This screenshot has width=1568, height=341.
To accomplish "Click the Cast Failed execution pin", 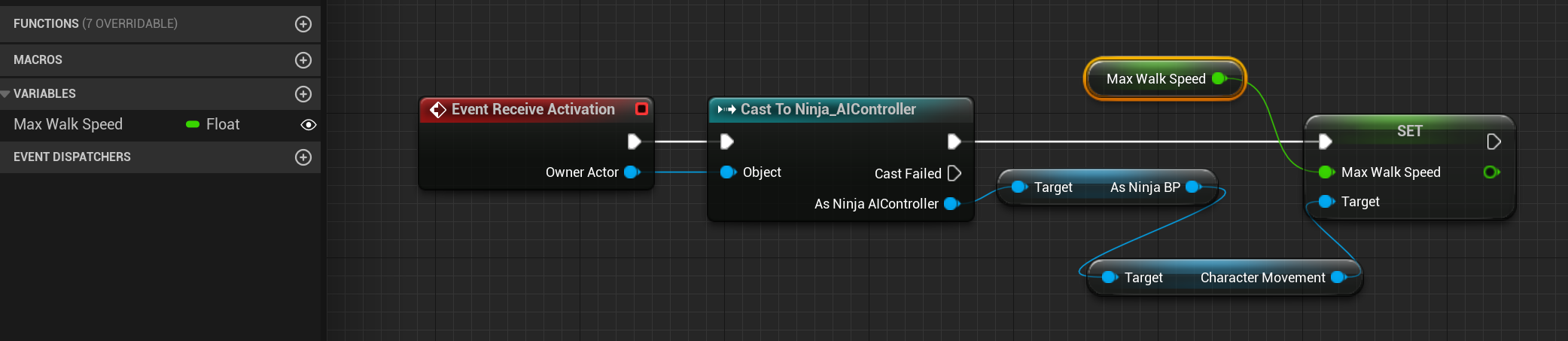I will 955,173.
